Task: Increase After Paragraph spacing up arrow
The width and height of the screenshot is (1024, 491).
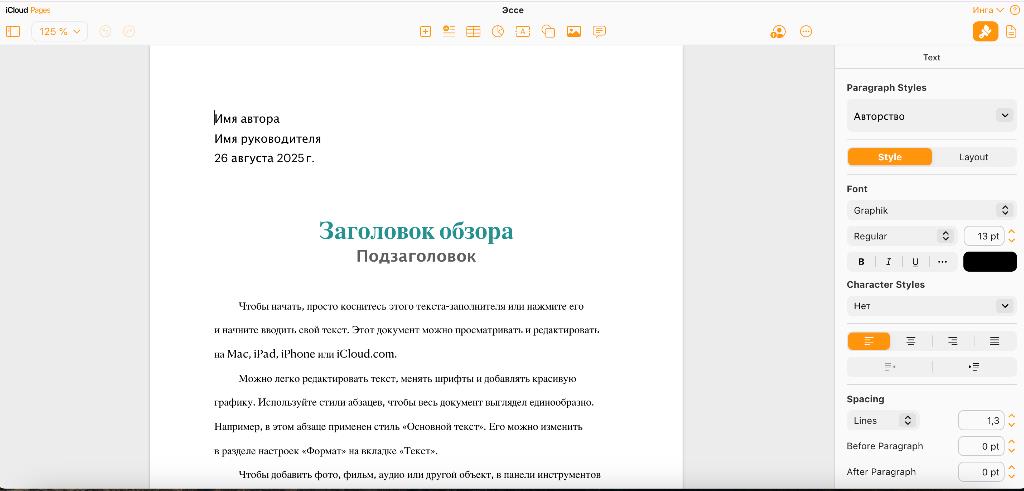Action: click(1012, 467)
